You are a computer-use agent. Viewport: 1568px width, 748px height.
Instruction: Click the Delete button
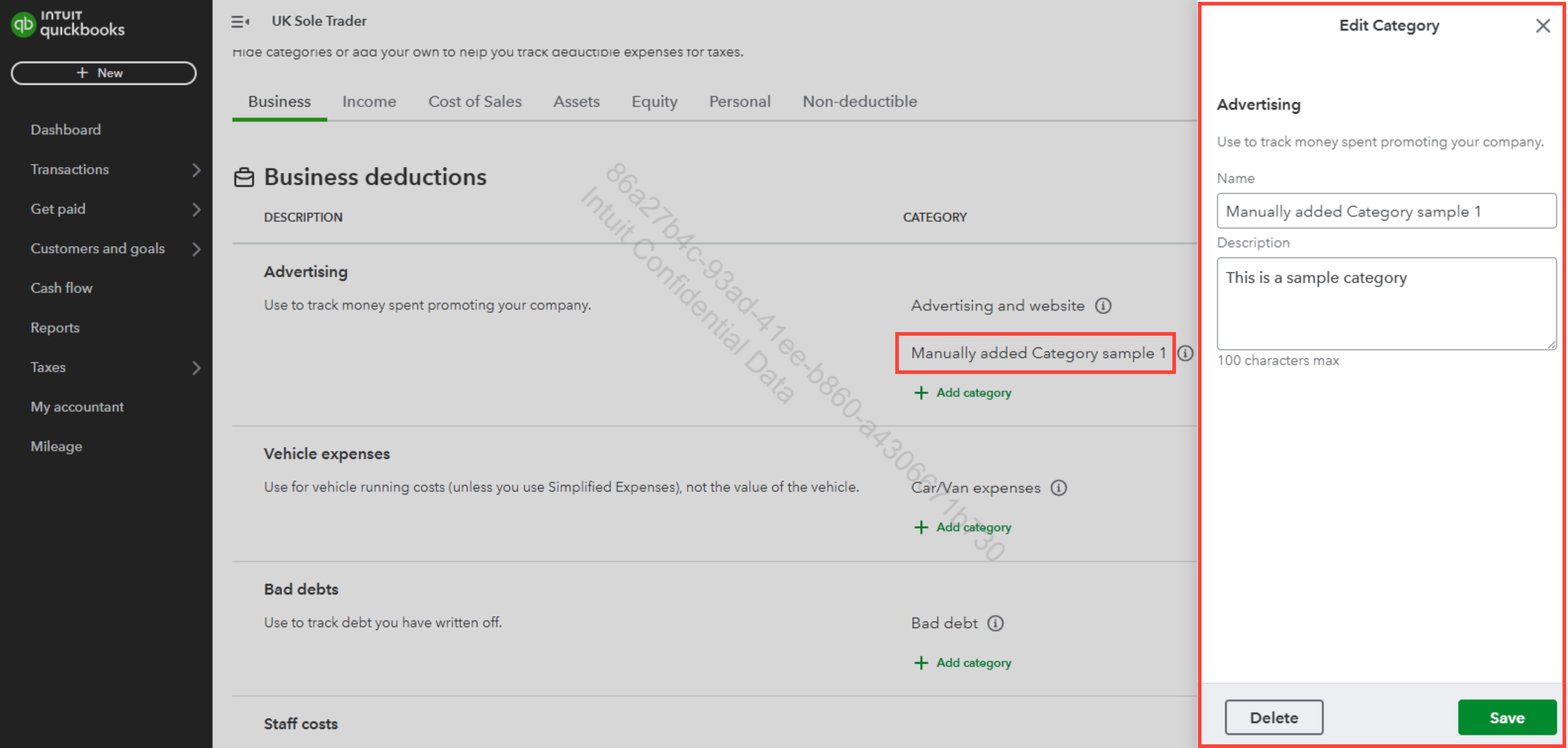click(1274, 717)
